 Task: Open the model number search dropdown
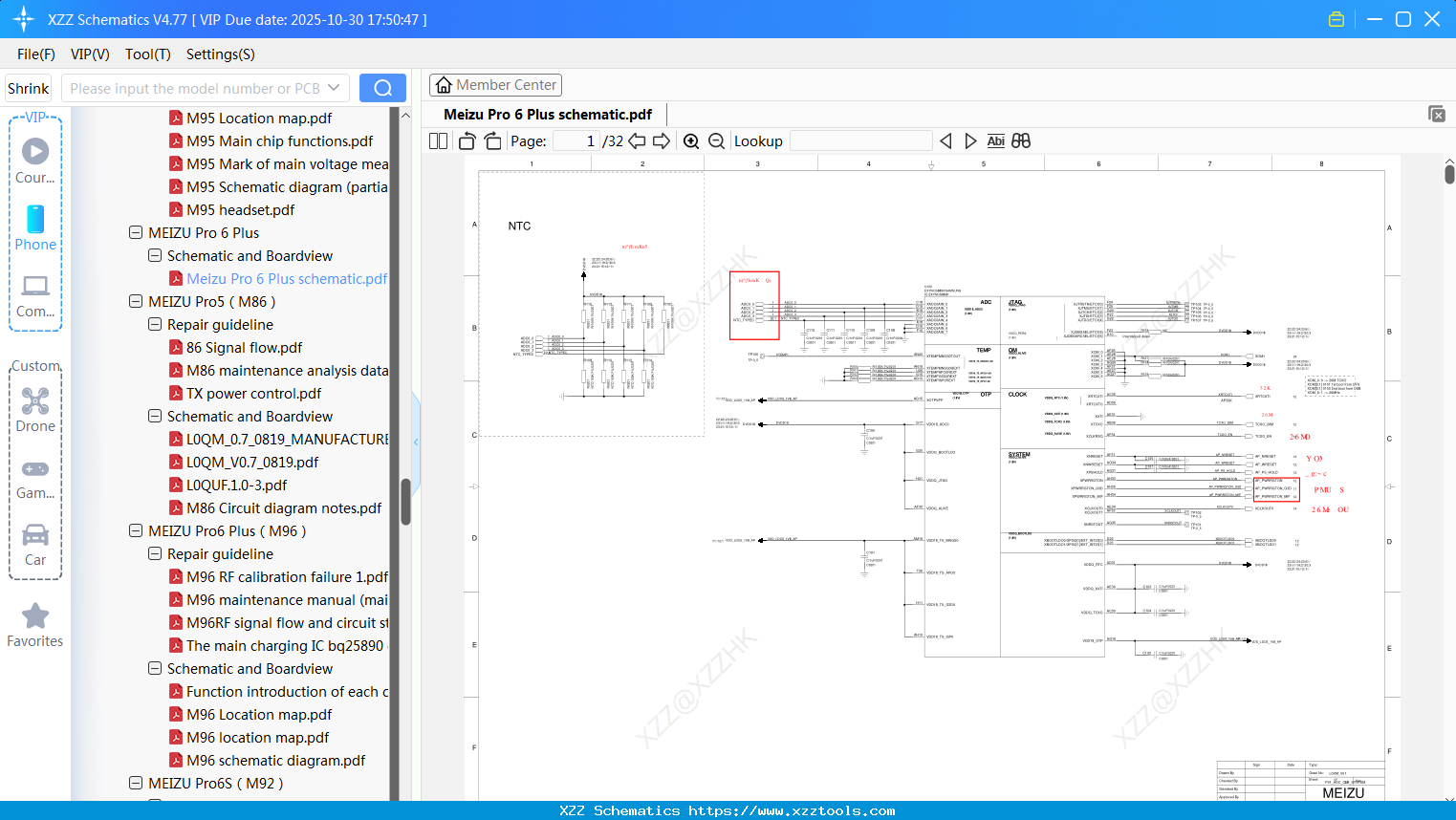pyautogui.click(x=337, y=87)
